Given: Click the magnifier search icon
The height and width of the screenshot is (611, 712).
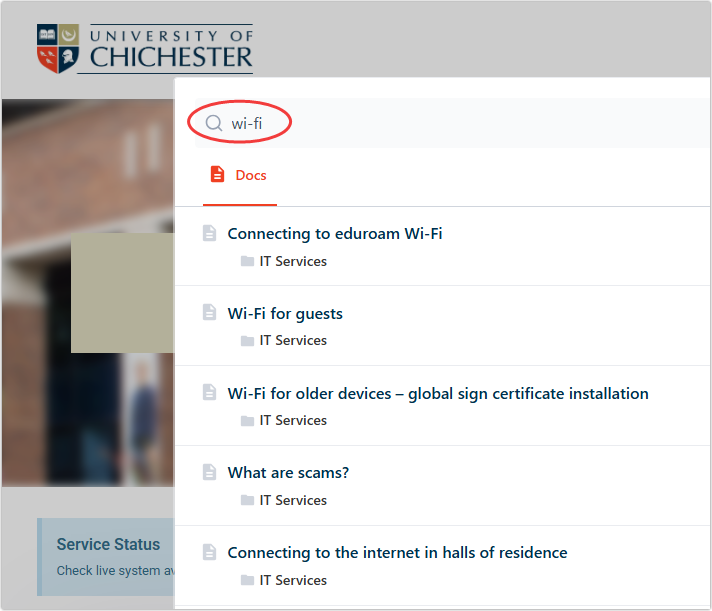Looking at the screenshot, I should tap(213, 123).
